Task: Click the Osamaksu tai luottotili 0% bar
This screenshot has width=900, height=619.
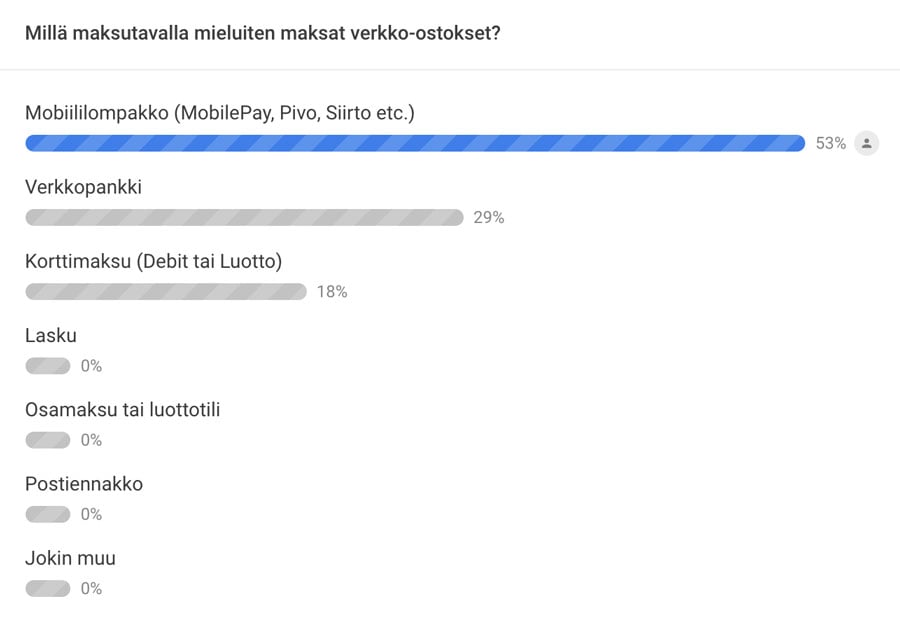Action: [x=48, y=440]
